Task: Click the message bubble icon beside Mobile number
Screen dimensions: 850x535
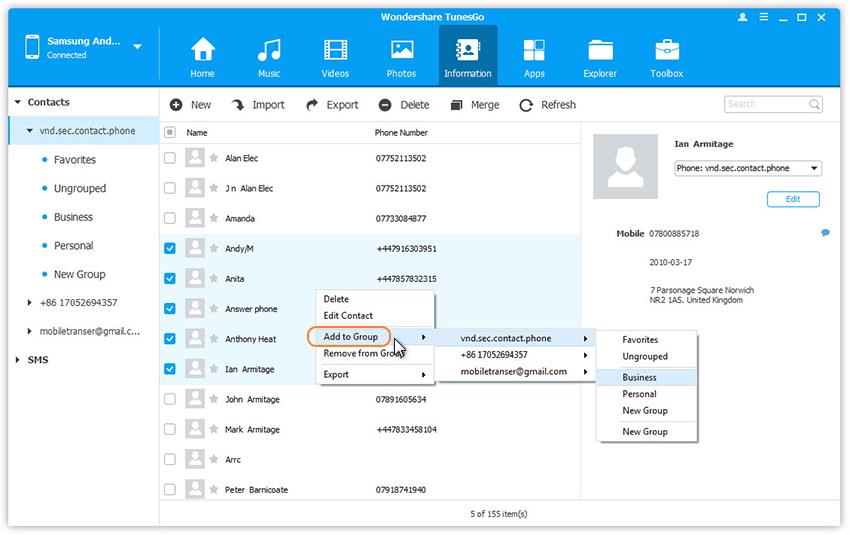Action: point(825,233)
